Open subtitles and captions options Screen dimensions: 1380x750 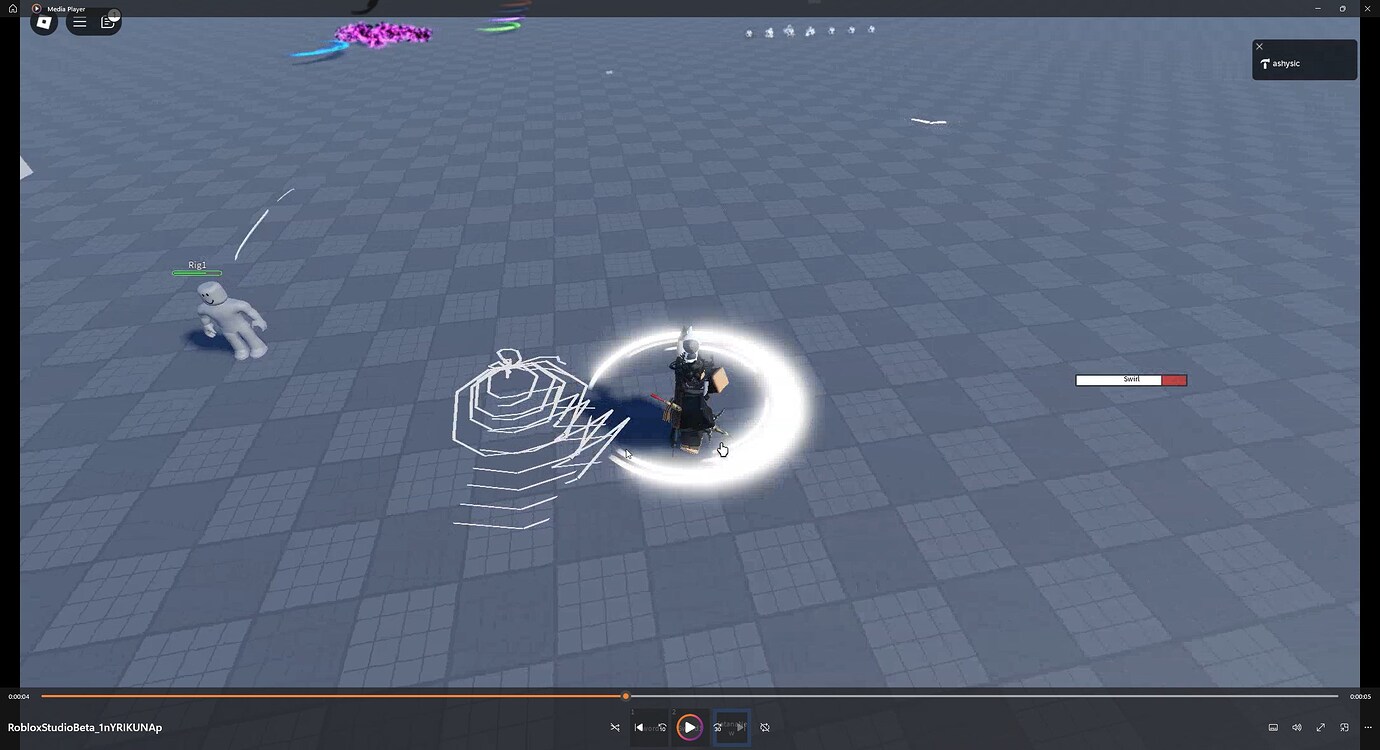point(1273,727)
